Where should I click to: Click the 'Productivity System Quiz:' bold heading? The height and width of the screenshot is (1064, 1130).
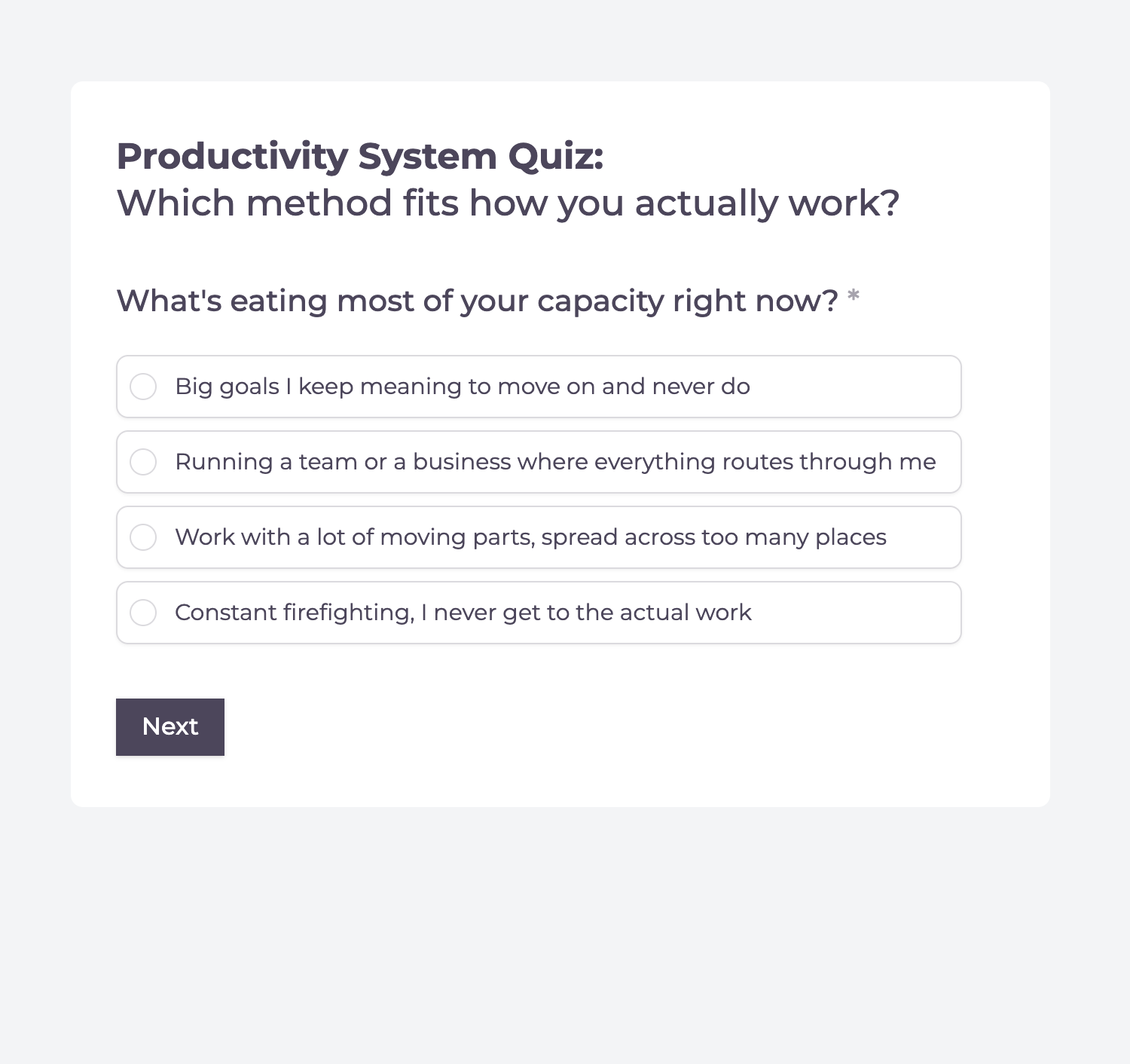pos(360,157)
